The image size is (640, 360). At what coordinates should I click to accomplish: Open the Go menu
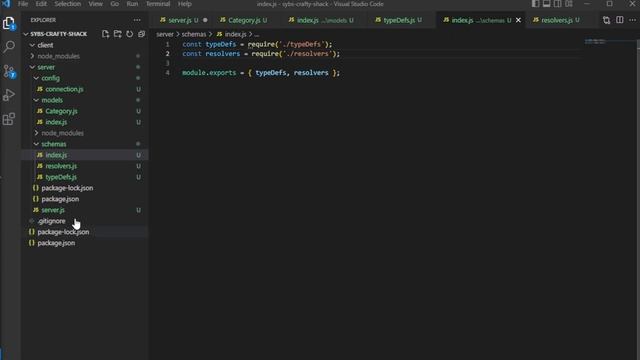pos(115,4)
